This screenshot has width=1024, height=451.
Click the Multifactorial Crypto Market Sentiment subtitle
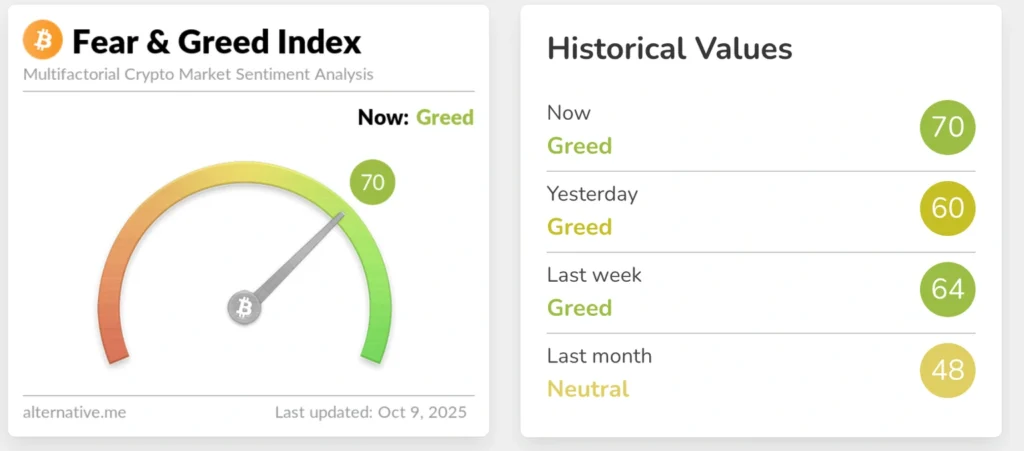point(198,74)
